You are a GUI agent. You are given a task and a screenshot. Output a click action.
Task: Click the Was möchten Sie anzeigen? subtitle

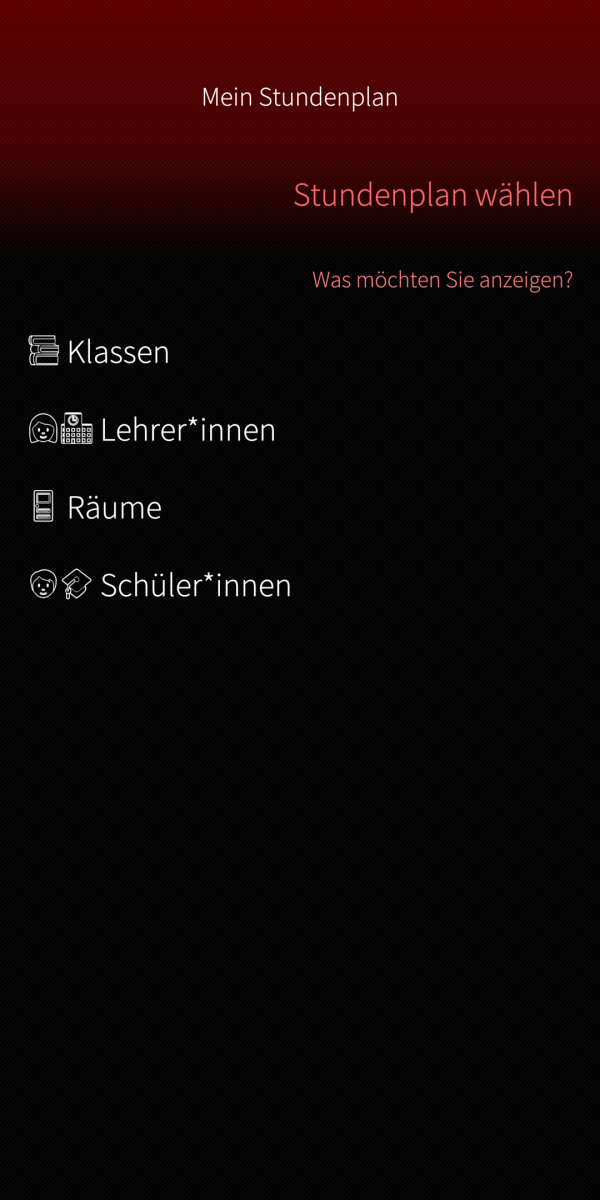tap(443, 280)
